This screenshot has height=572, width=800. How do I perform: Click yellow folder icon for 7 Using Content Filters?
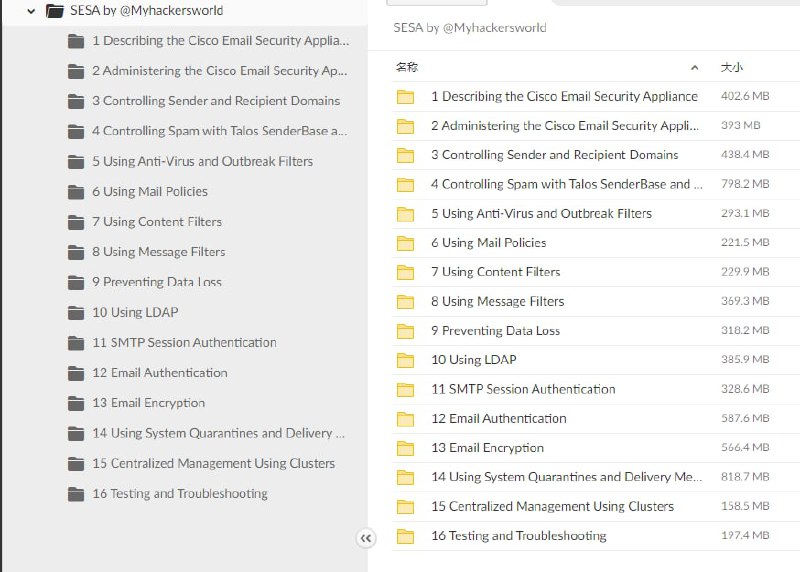pyautogui.click(x=406, y=272)
